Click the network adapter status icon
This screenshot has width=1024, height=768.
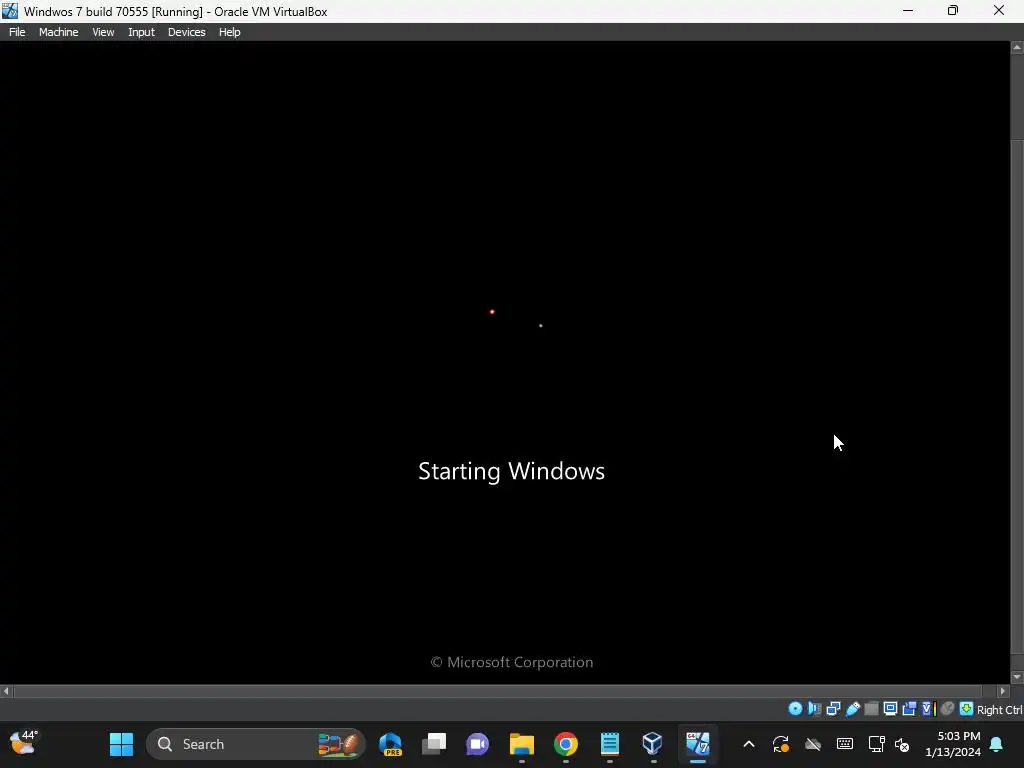pyautogui.click(x=833, y=709)
